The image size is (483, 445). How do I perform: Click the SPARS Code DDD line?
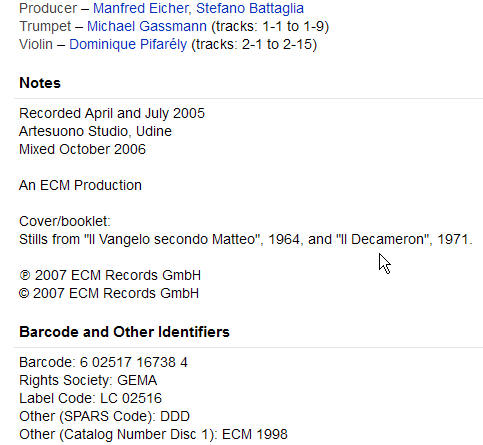click(x=104, y=416)
